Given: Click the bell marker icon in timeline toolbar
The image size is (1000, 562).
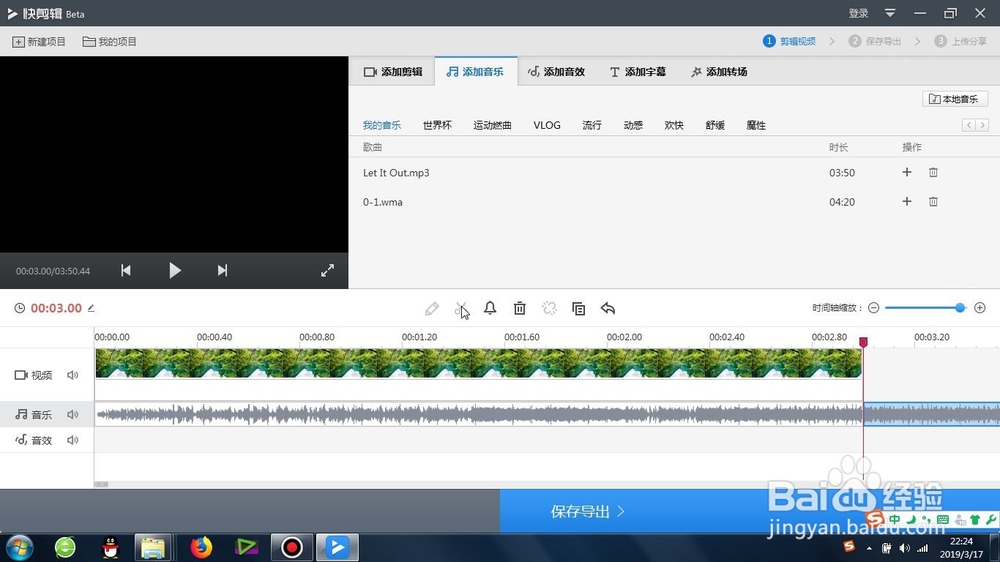Looking at the screenshot, I should (490, 308).
